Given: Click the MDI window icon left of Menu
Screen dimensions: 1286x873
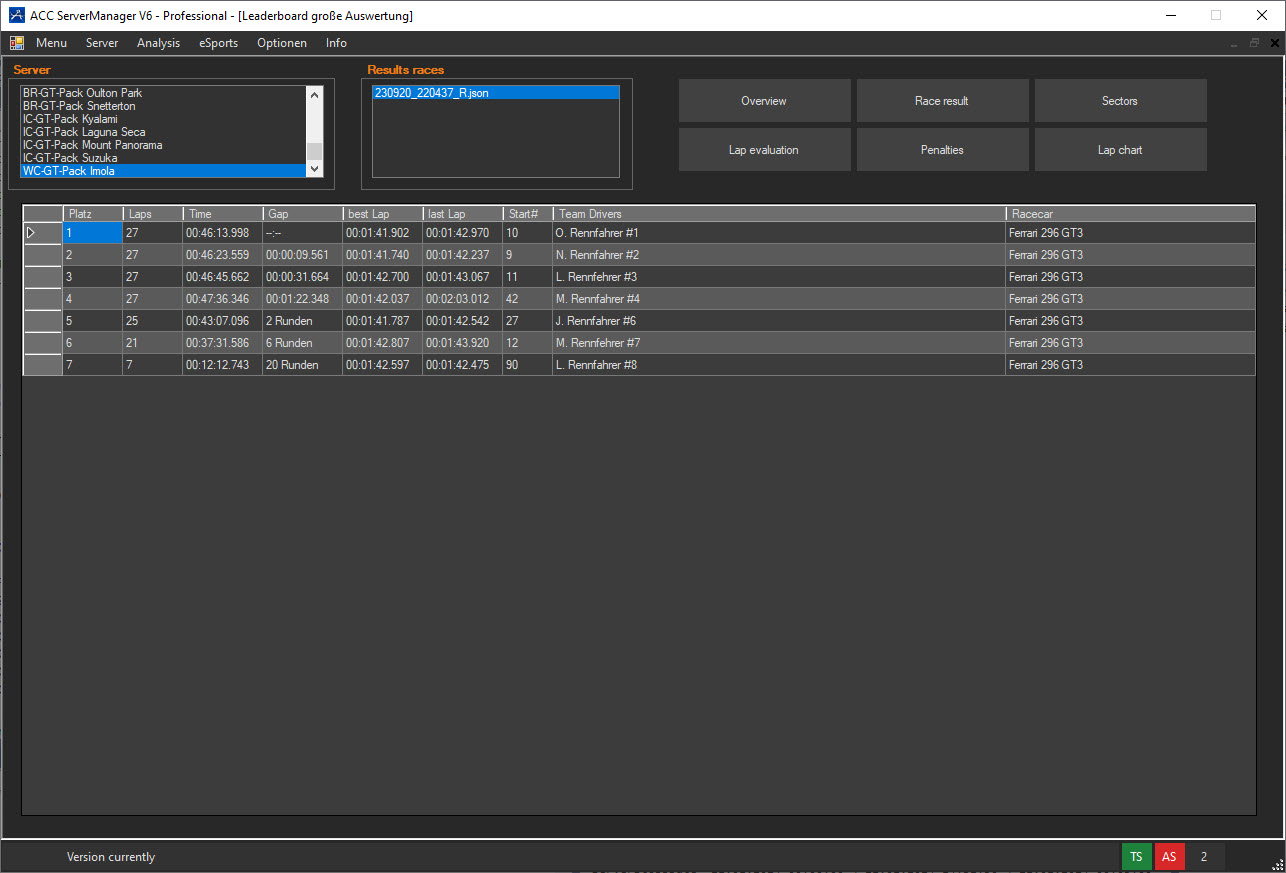Looking at the screenshot, I should point(17,43).
